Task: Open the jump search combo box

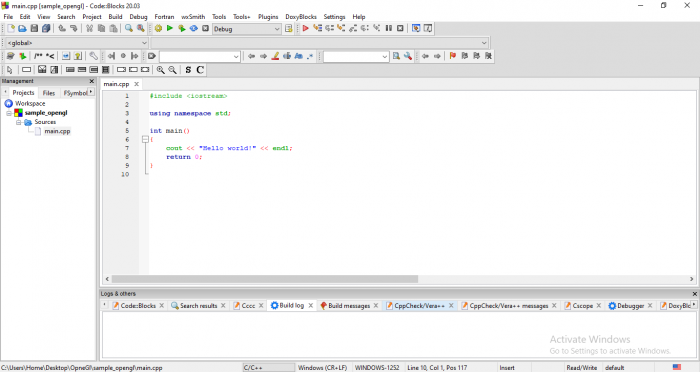Action: coord(200,56)
